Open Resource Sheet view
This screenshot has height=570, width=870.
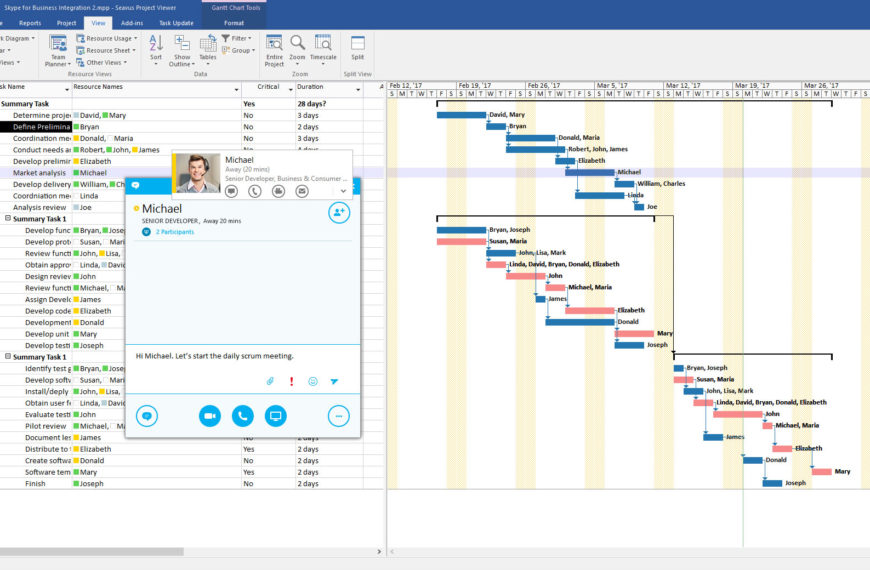(106, 51)
